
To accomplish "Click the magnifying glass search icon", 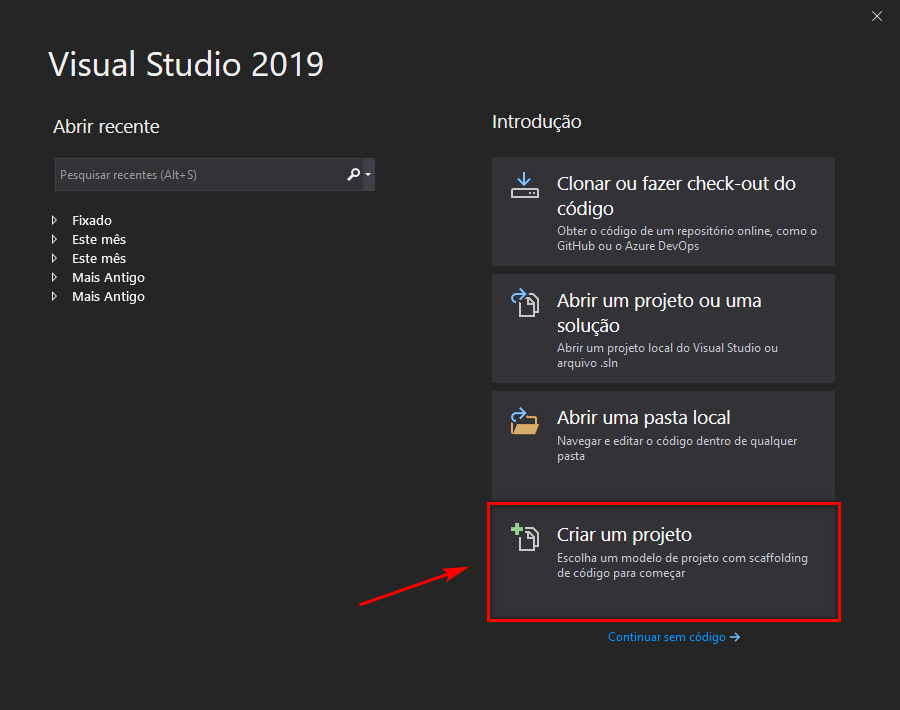I will [x=353, y=175].
